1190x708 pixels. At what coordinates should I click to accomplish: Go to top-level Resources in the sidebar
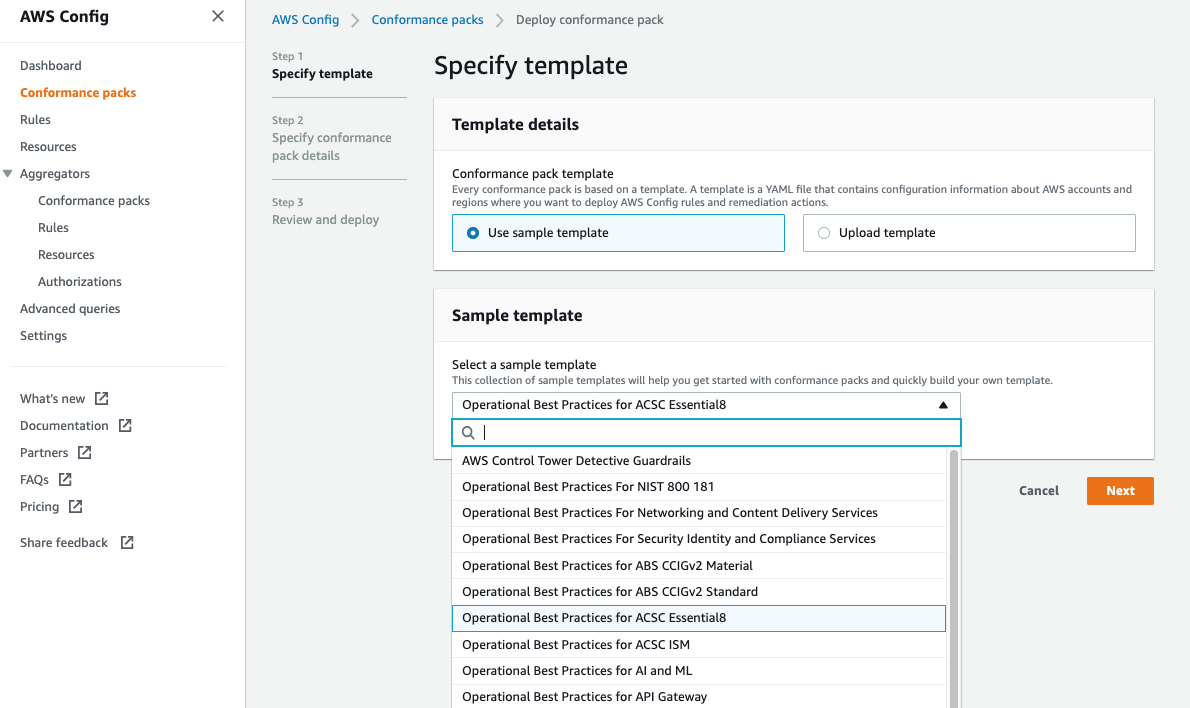coord(48,146)
